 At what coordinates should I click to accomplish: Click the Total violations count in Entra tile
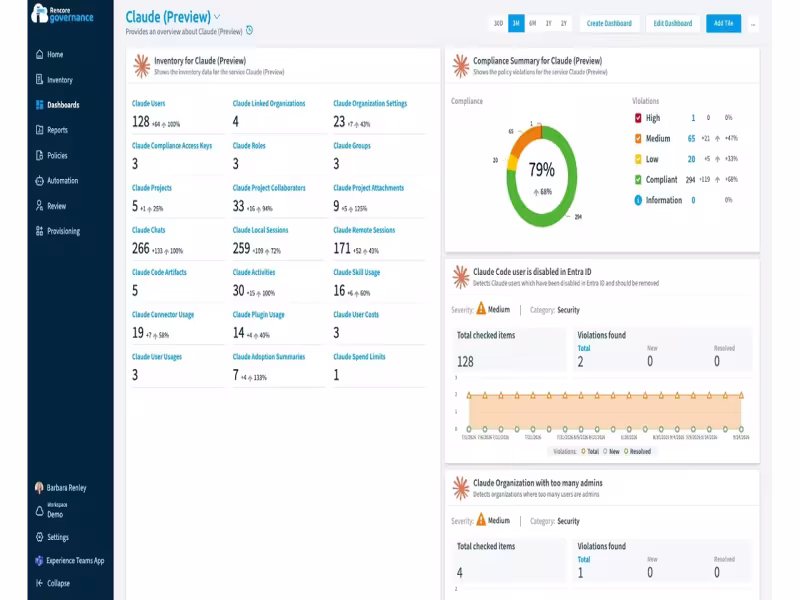click(x=580, y=362)
